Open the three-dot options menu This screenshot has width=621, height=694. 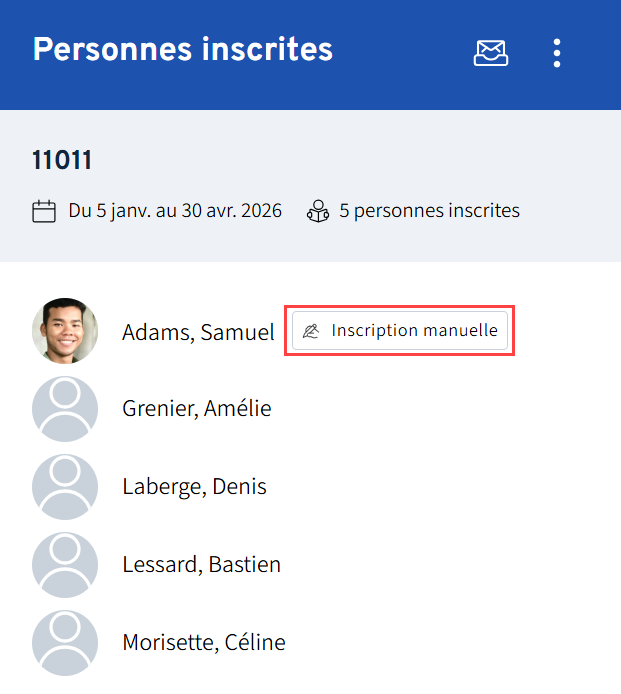pos(557,52)
